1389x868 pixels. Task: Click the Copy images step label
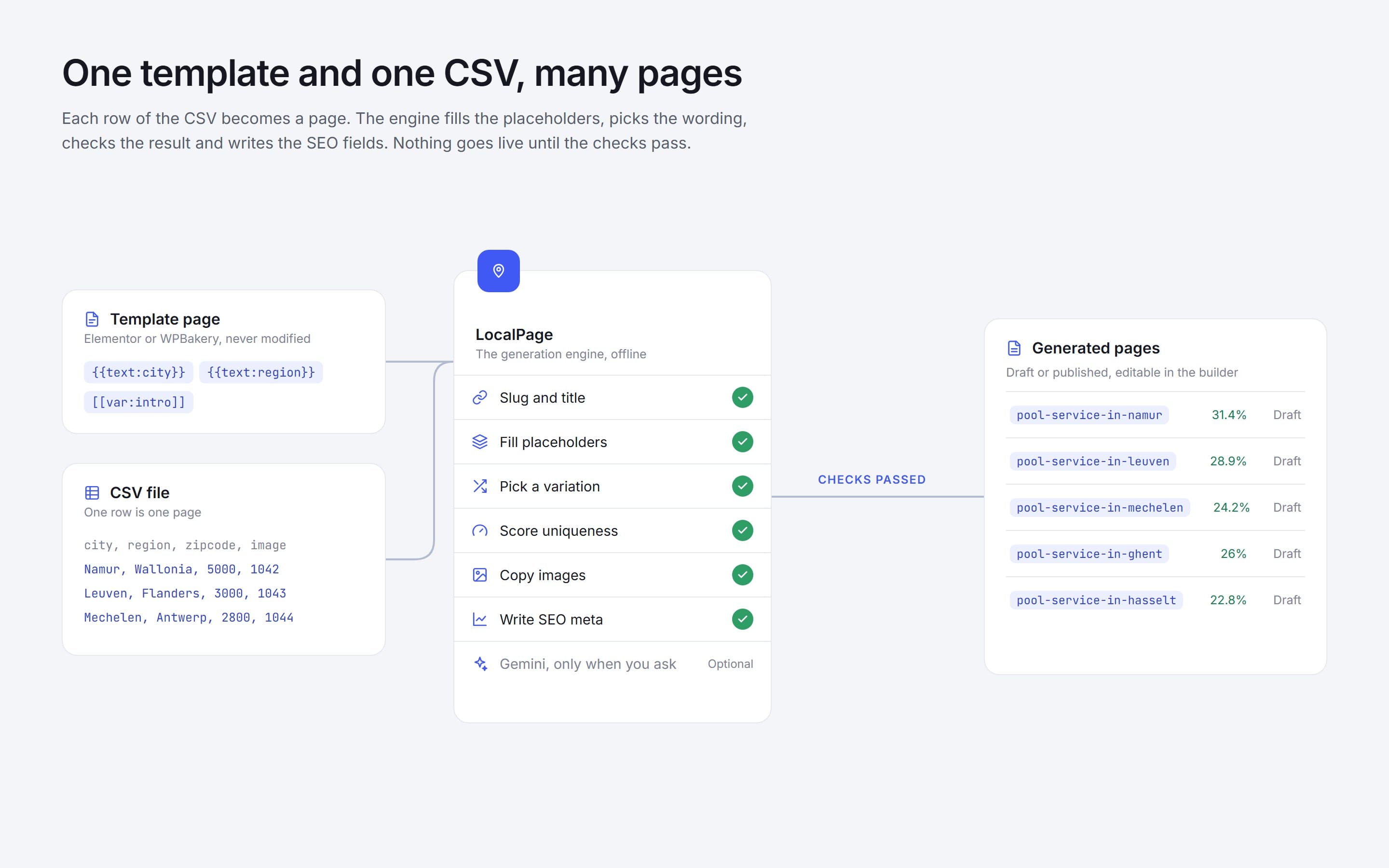click(x=543, y=575)
